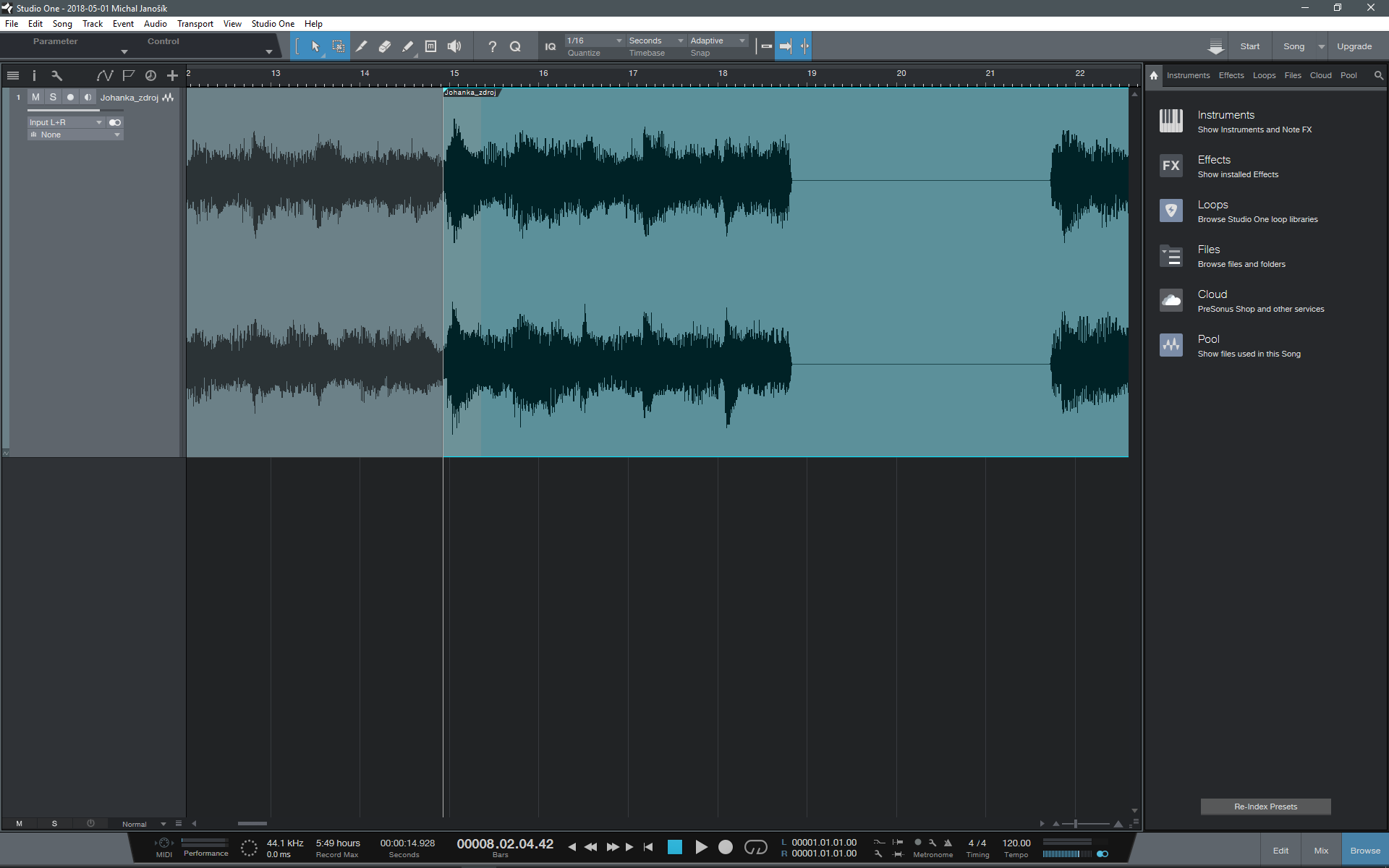Click the Re-Index Presets button
The image size is (1389, 868).
[1266, 807]
